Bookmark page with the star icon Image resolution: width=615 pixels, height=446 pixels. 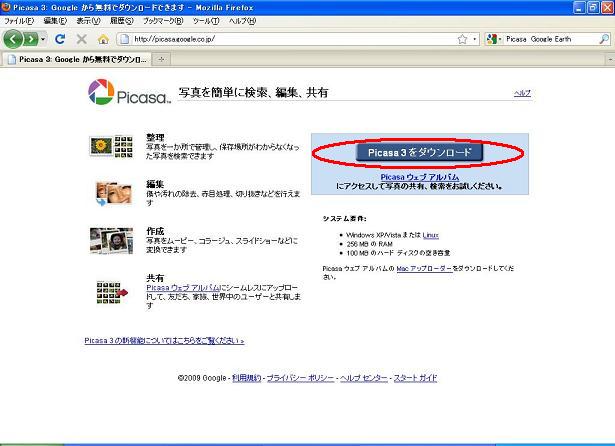[462, 39]
